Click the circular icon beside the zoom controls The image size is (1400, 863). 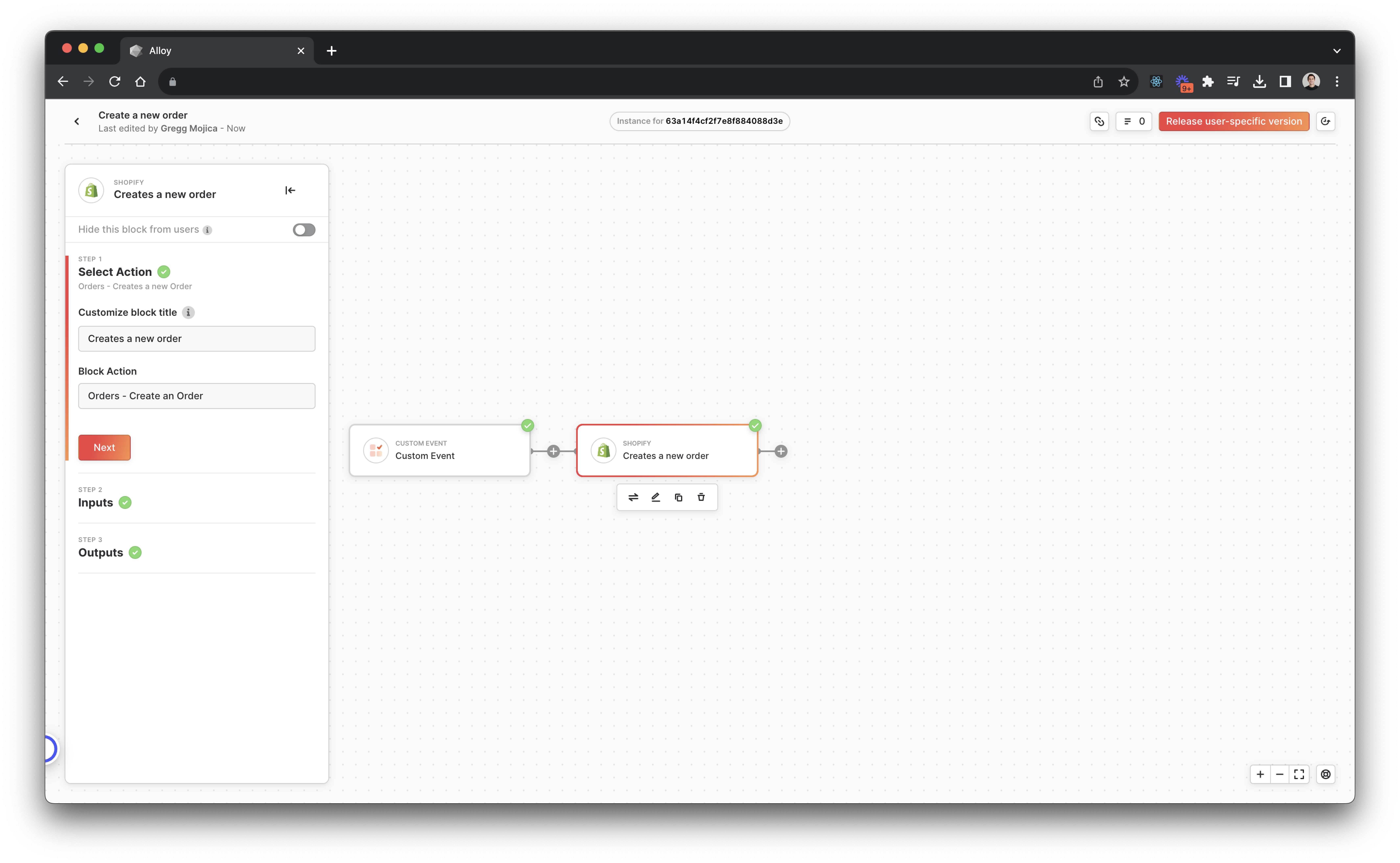1326,774
